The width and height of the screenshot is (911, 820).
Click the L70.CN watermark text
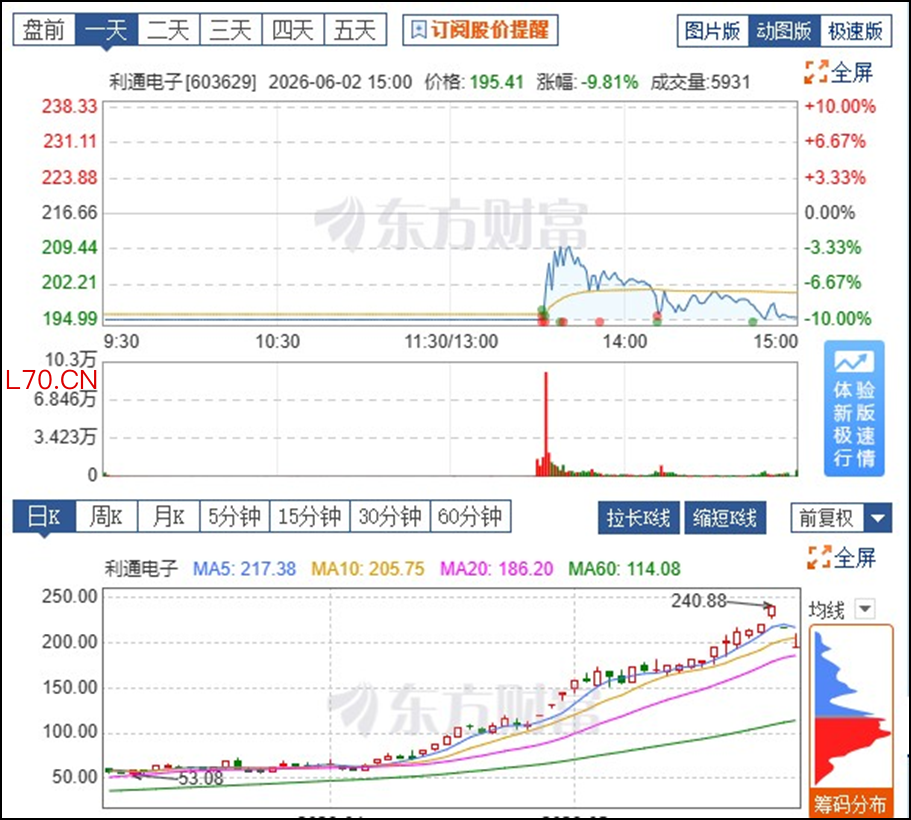(51, 380)
